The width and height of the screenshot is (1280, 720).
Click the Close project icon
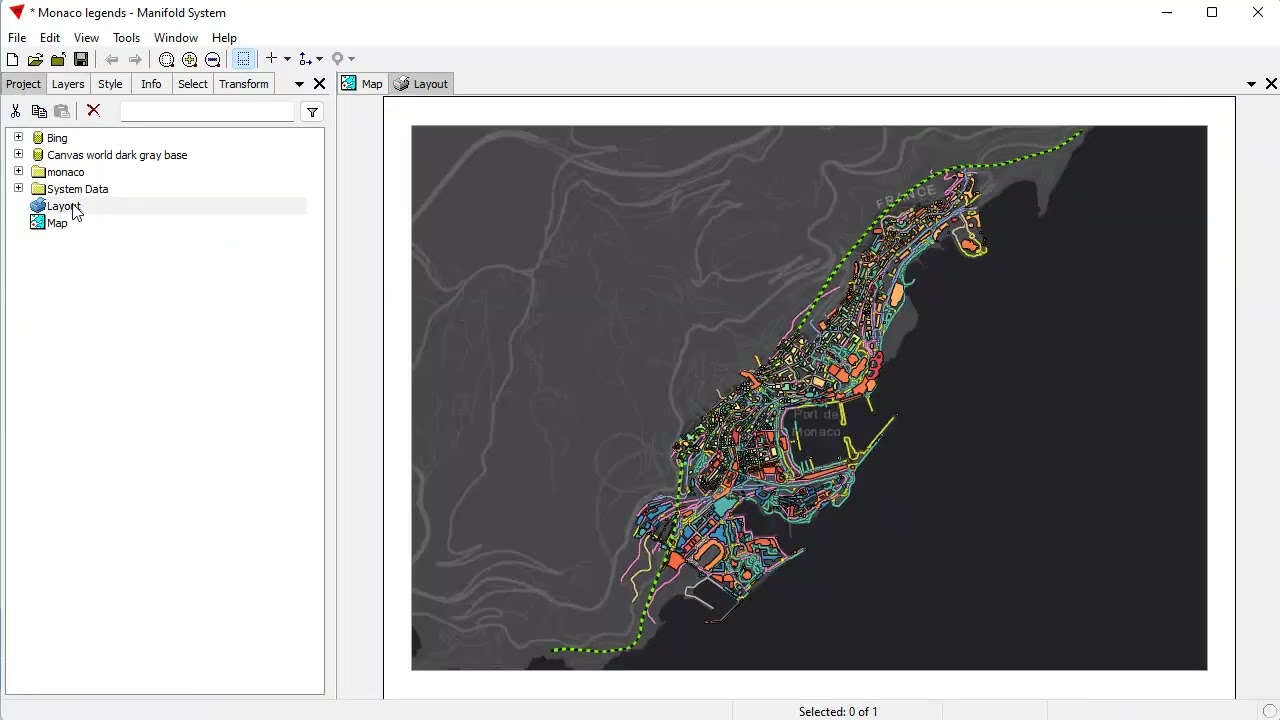[x=58, y=60]
